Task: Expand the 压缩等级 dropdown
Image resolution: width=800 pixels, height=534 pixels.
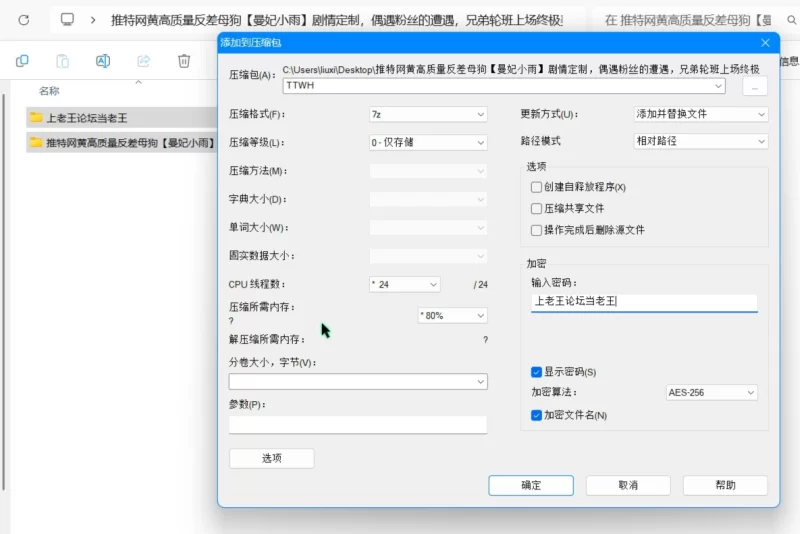Action: 428,142
